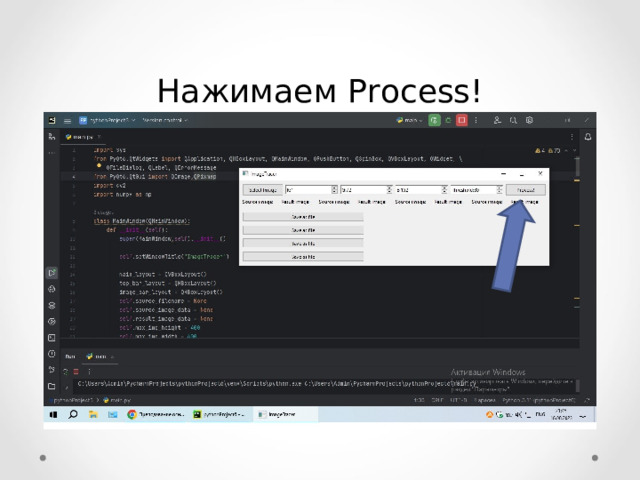Open editor tab options kebab icon

click(x=572, y=137)
